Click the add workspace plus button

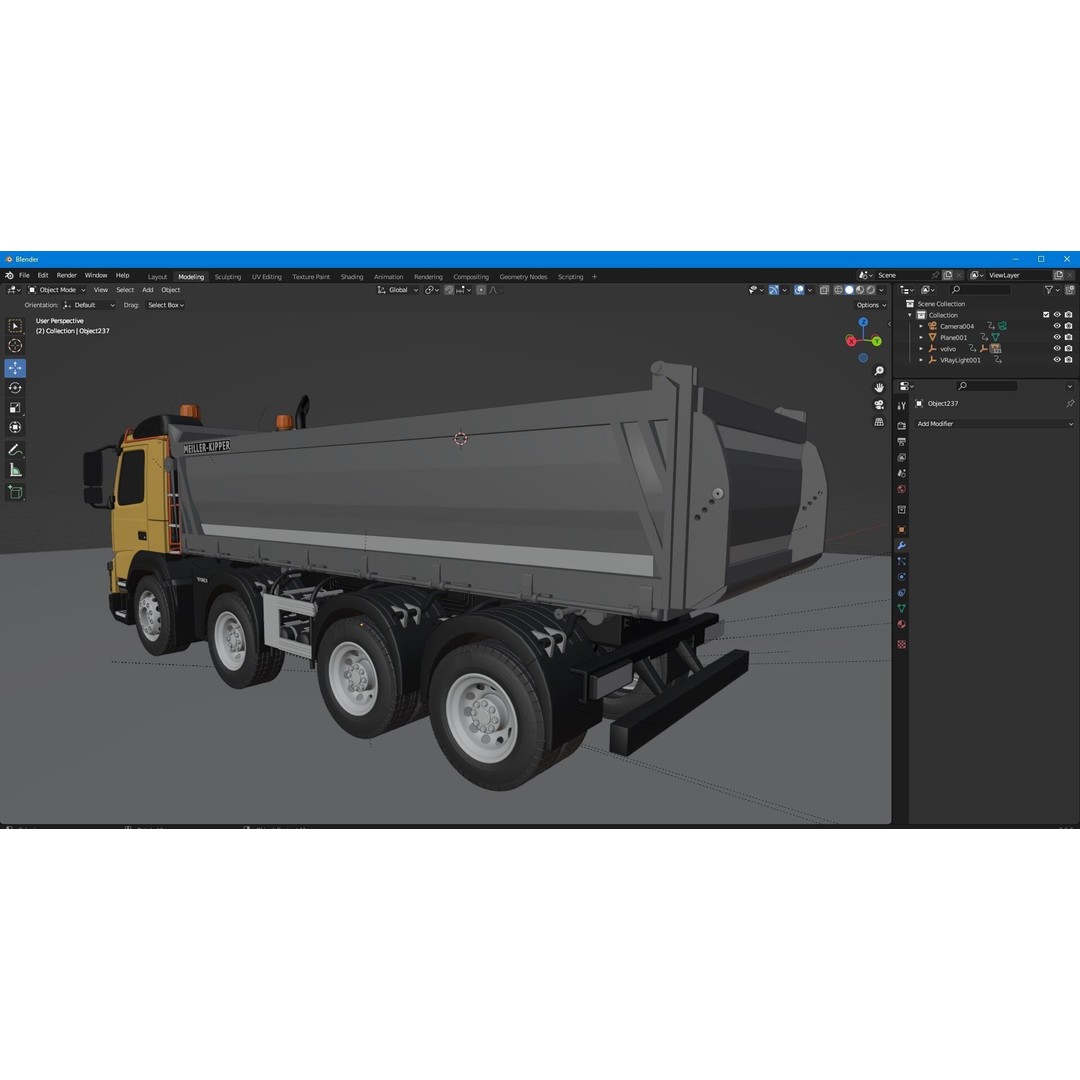tap(594, 277)
